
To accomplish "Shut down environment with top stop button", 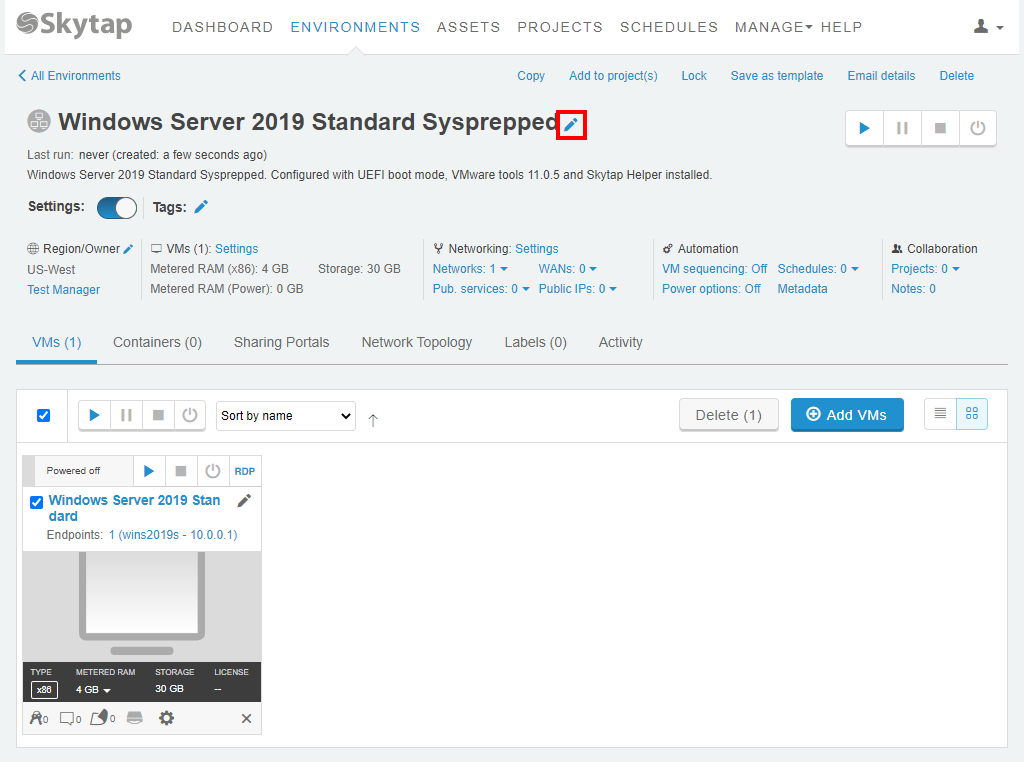I will point(940,128).
